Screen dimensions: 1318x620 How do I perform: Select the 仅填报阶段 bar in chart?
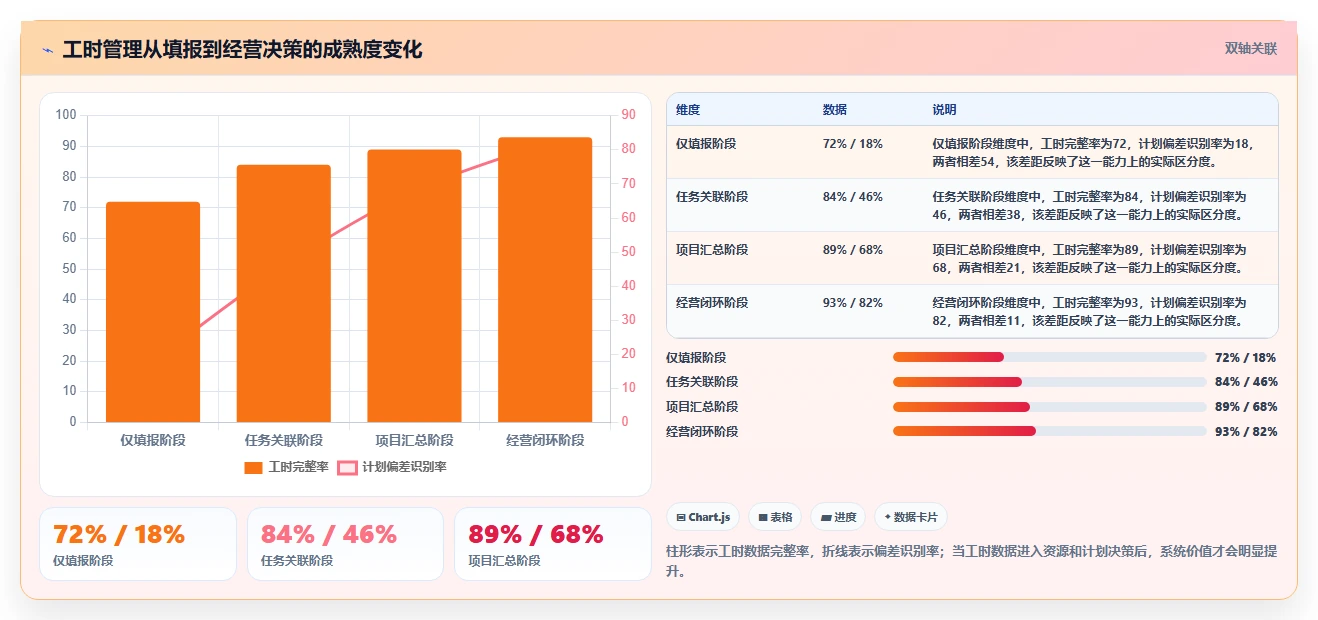153,312
